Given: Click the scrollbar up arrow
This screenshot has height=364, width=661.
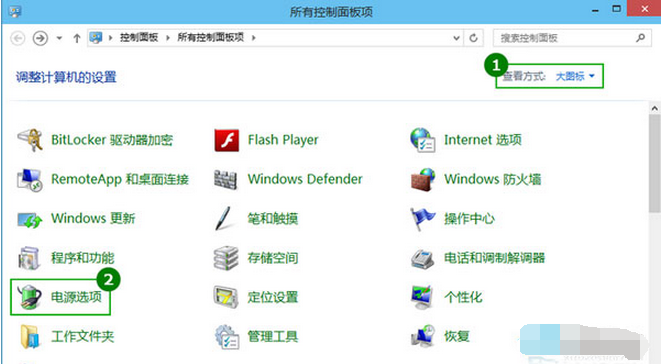Looking at the screenshot, I should (x=655, y=108).
